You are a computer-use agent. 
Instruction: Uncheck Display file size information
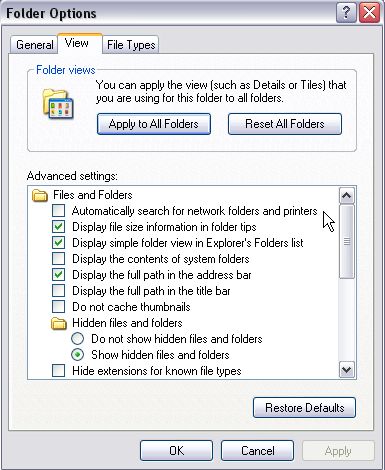(x=59, y=227)
